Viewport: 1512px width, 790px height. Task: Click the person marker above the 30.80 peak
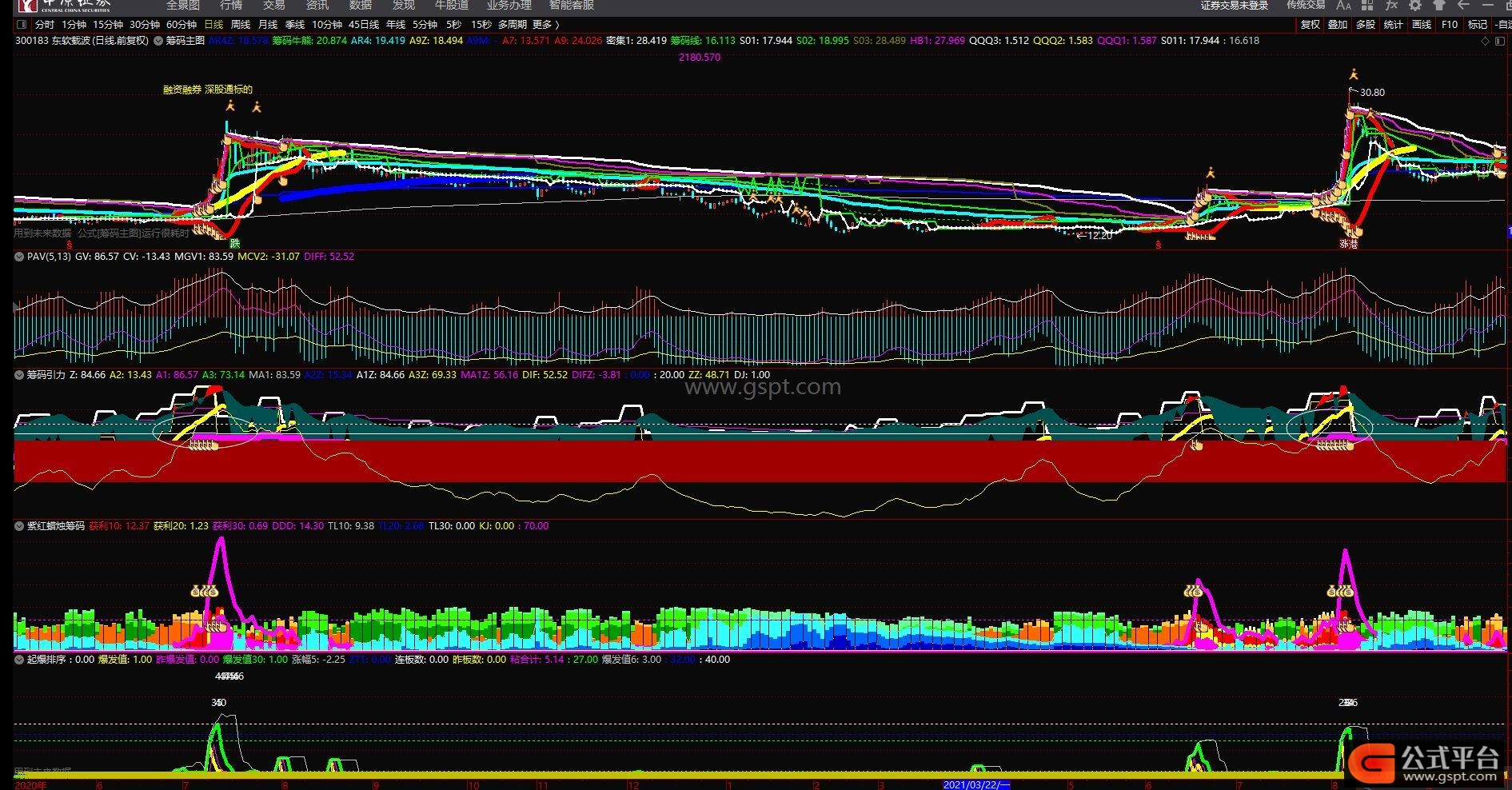[x=1354, y=74]
